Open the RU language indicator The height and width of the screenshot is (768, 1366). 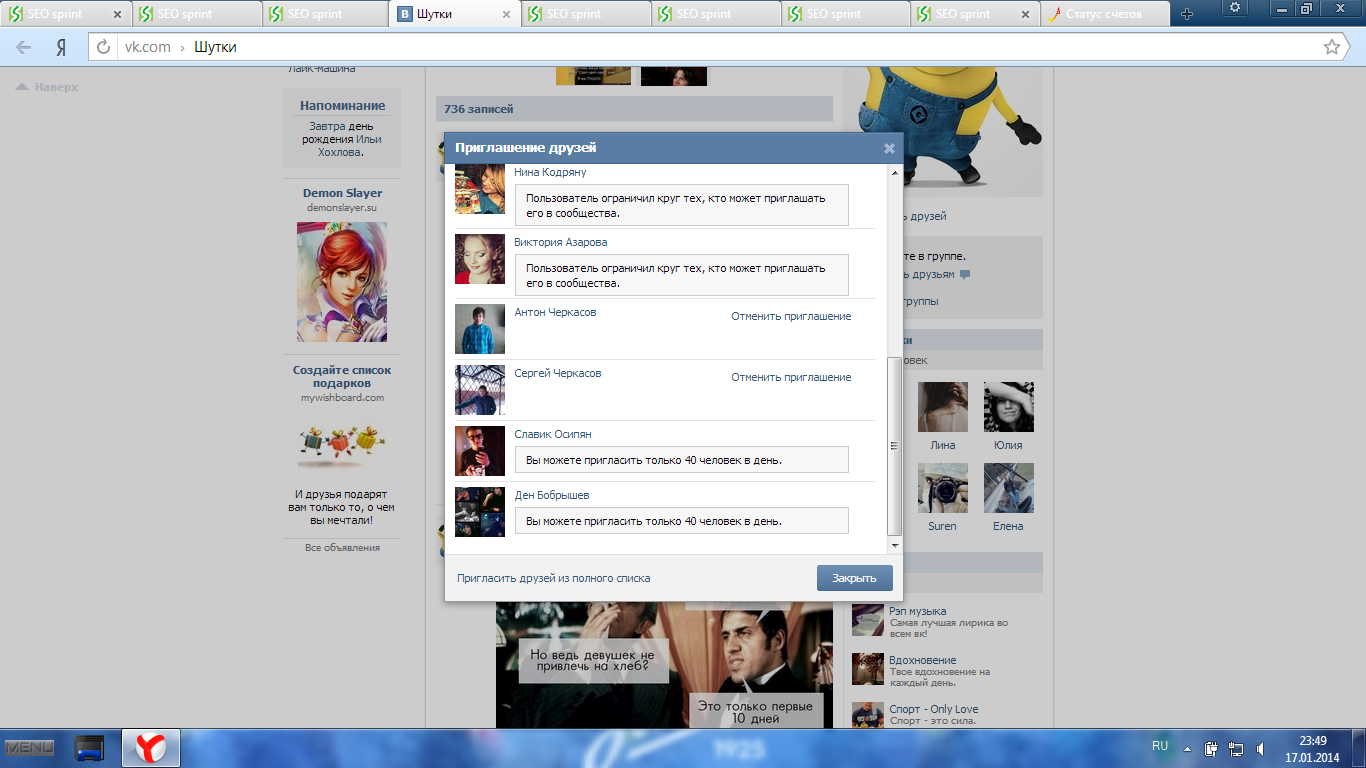(x=1160, y=746)
